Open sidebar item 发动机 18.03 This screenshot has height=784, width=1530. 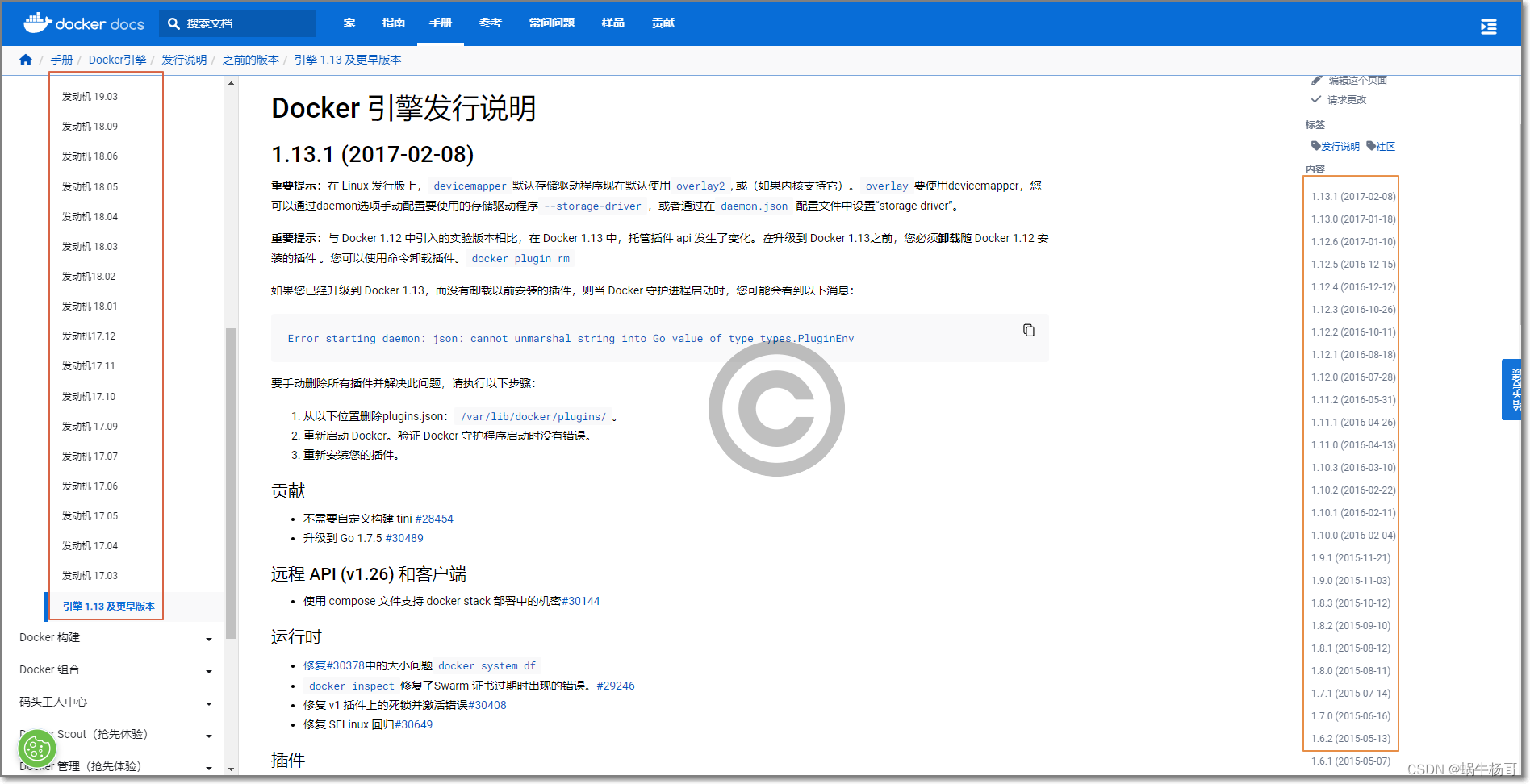(90, 246)
